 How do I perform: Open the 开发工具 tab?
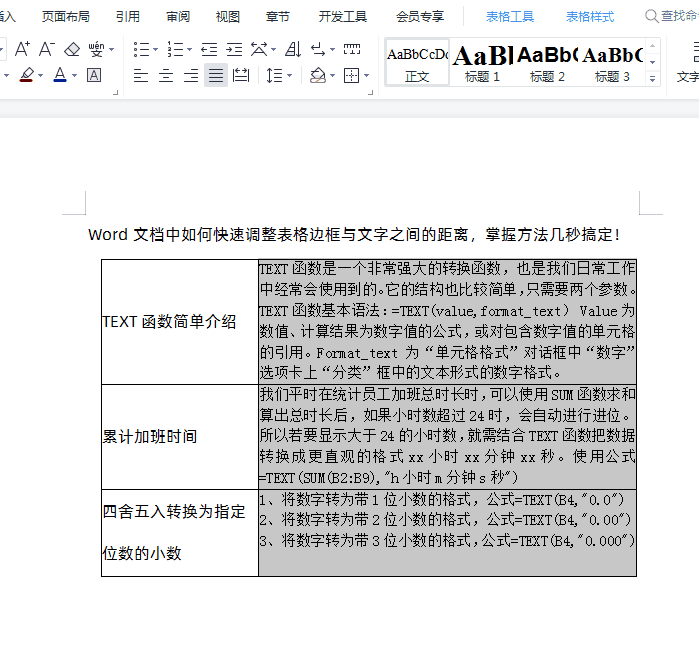[343, 16]
